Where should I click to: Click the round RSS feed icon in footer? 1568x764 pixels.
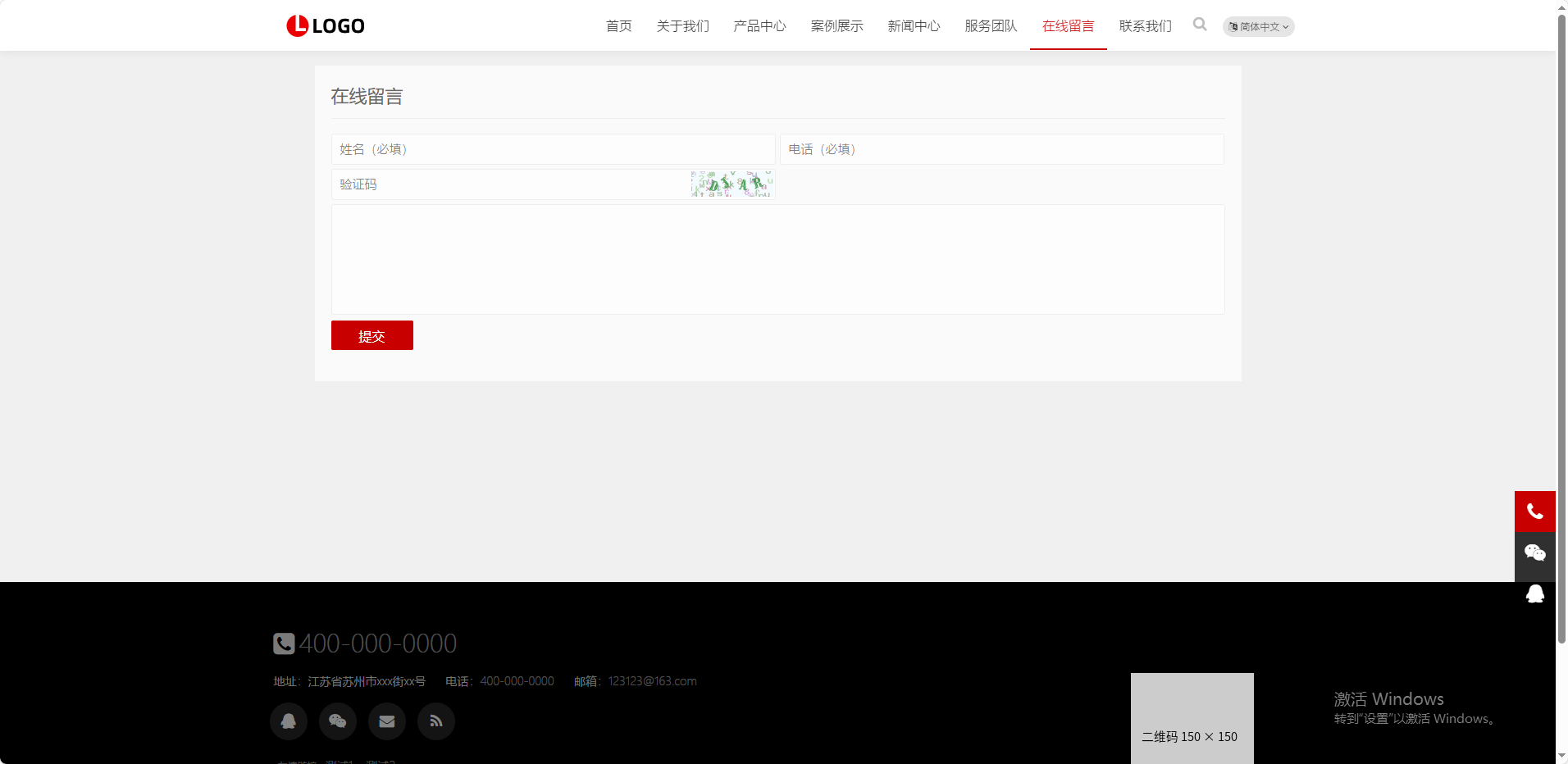436,721
